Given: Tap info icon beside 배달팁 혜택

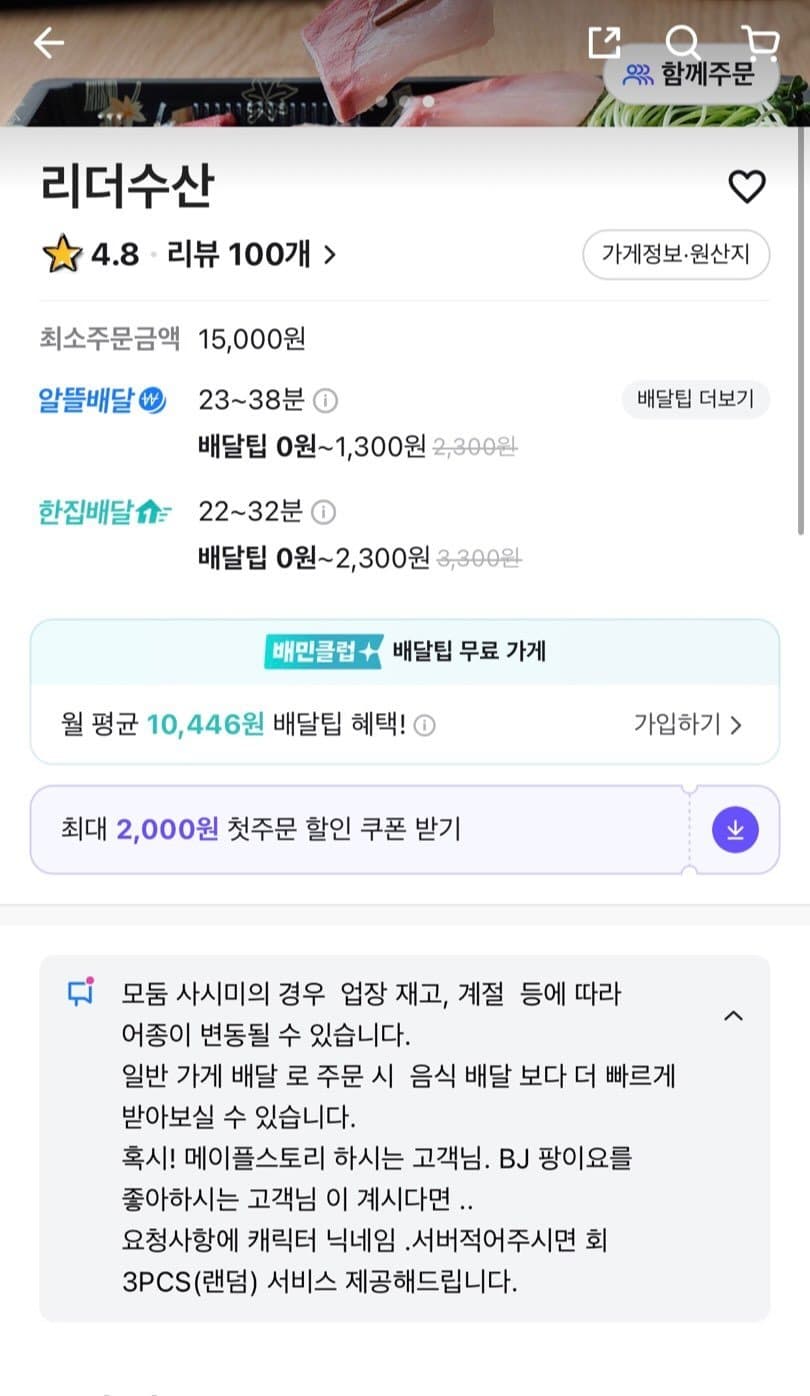Looking at the screenshot, I should pos(424,726).
